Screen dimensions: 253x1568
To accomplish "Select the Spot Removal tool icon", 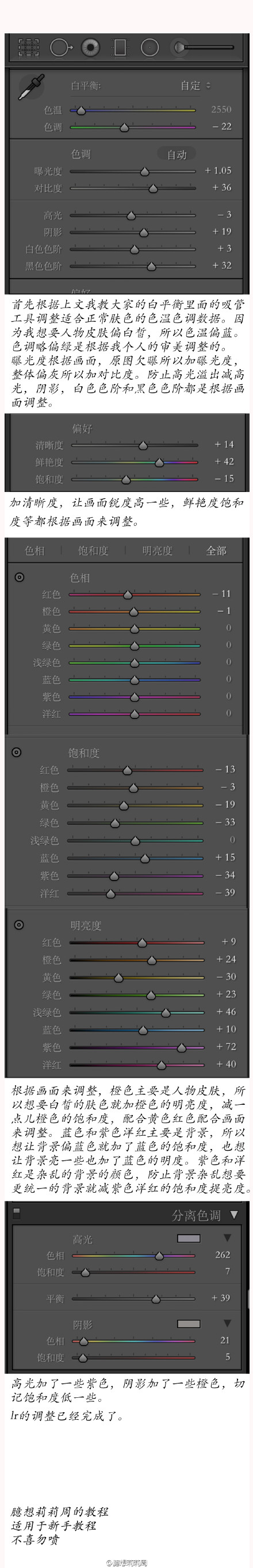I will tap(61, 48).
